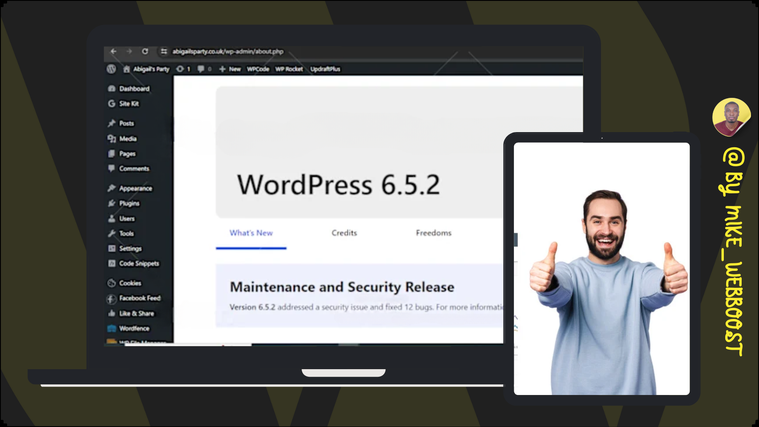Switch to the Freedoms tab
The height and width of the screenshot is (427, 759).
click(434, 233)
